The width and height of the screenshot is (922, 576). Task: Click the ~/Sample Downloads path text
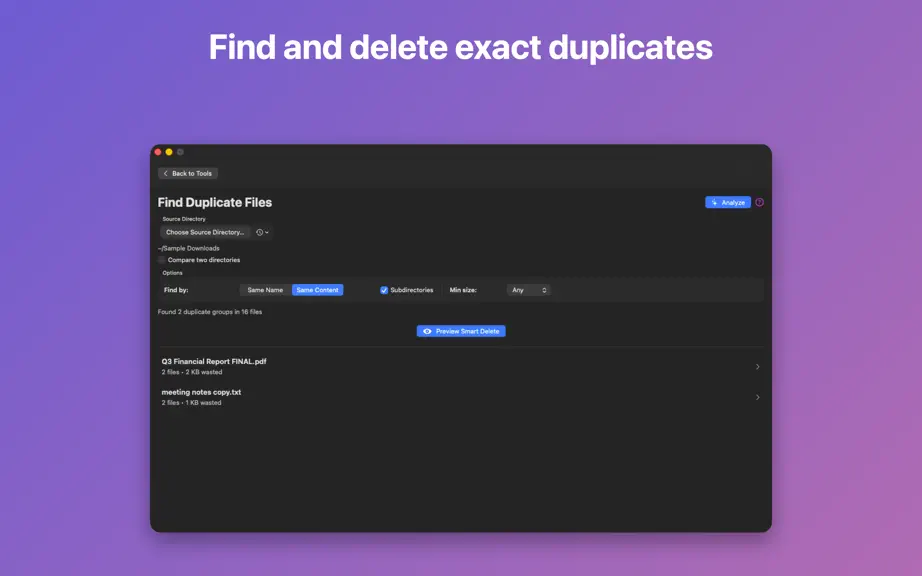click(x=189, y=248)
